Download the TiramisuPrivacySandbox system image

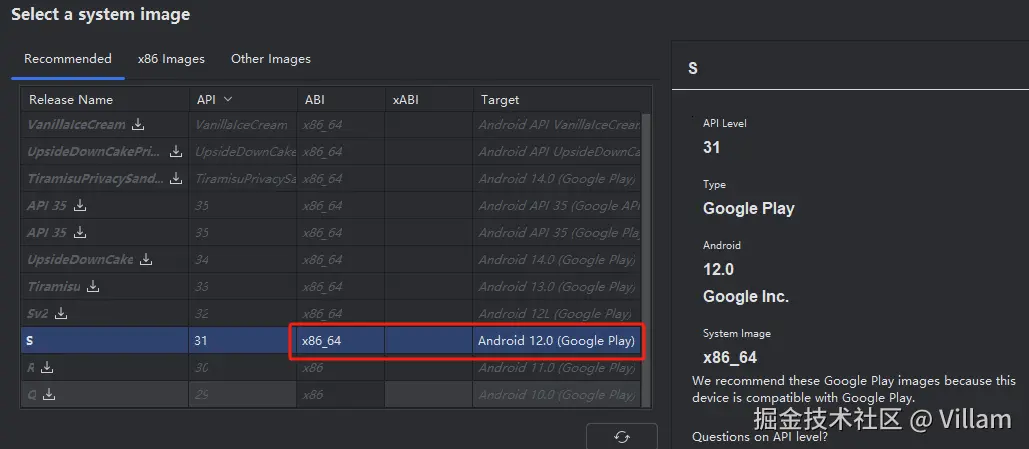[x=176, y=179]
